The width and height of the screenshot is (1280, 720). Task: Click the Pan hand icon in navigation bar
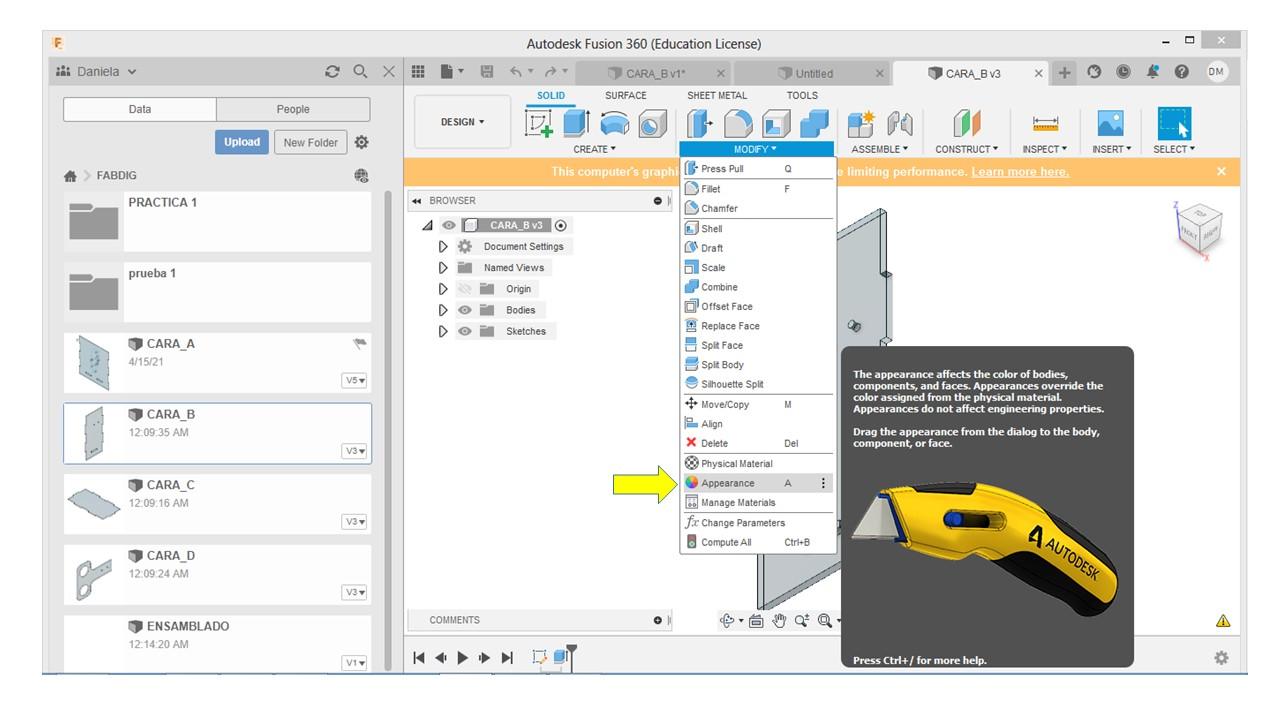point(779,621)
